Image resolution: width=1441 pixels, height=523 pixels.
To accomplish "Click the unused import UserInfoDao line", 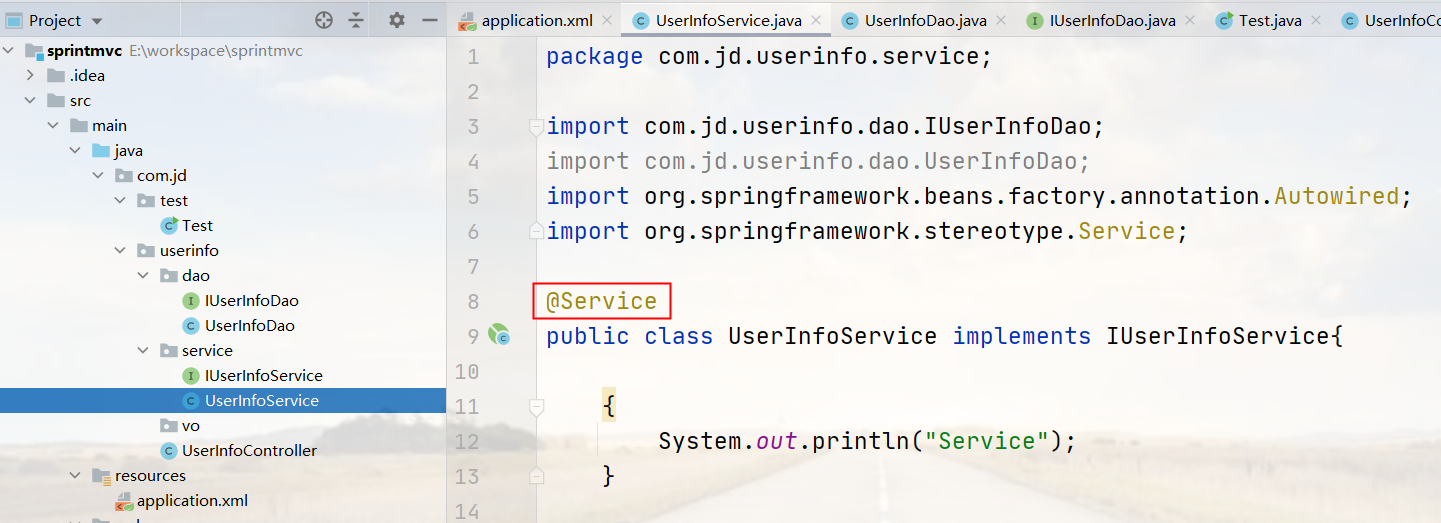I will coord(818,161).
